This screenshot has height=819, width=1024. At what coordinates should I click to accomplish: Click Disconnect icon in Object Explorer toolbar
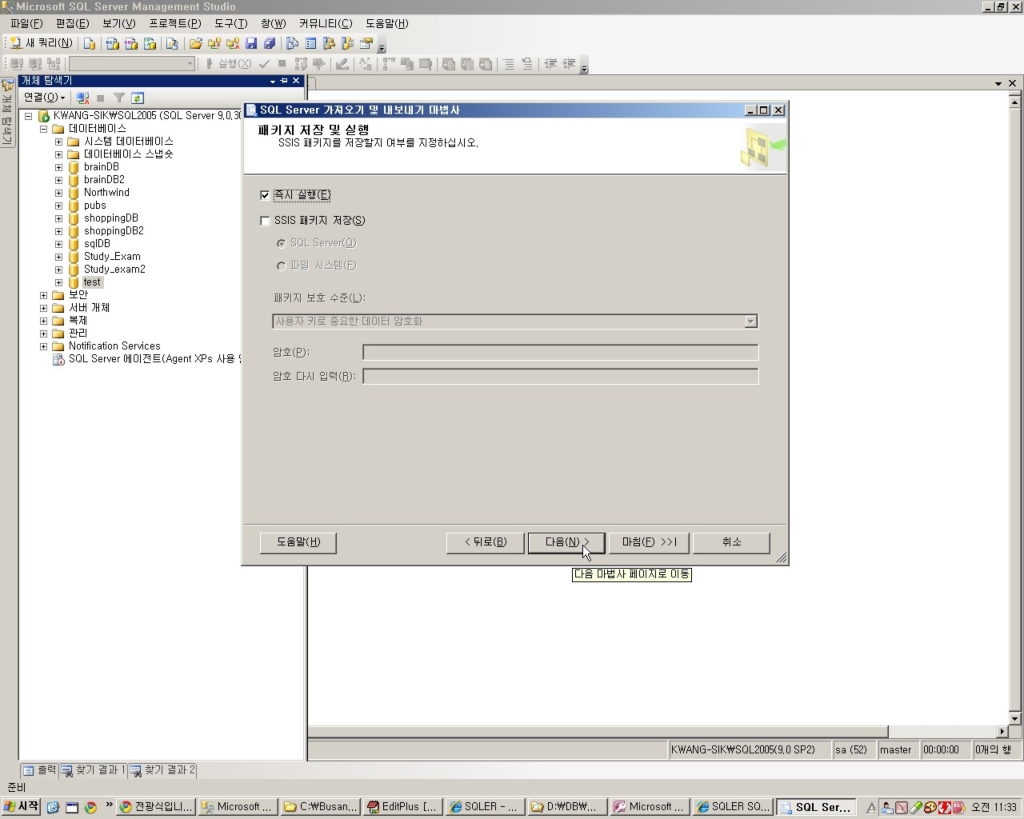pos(82,98)
